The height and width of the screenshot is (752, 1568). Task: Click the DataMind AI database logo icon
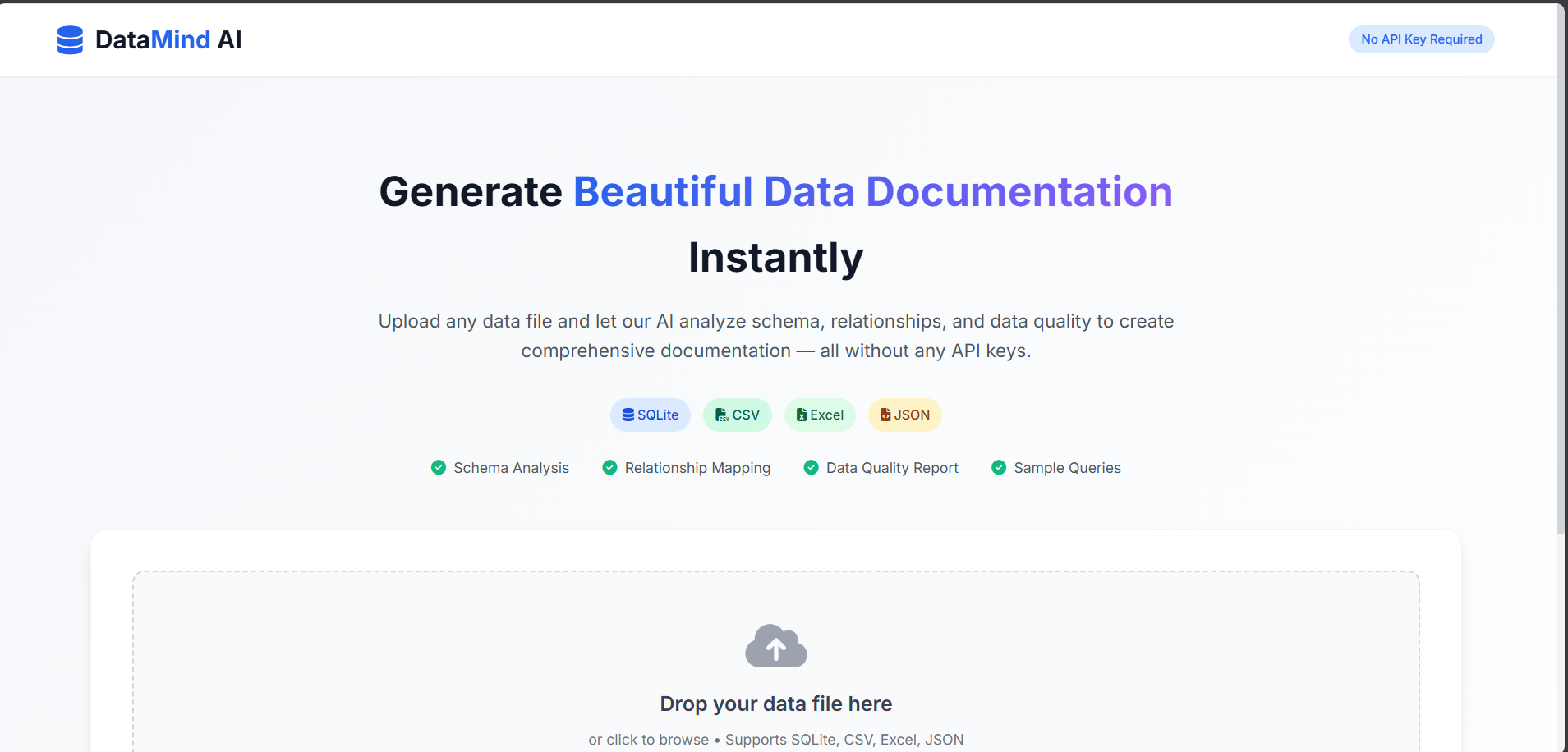point(70,39)
